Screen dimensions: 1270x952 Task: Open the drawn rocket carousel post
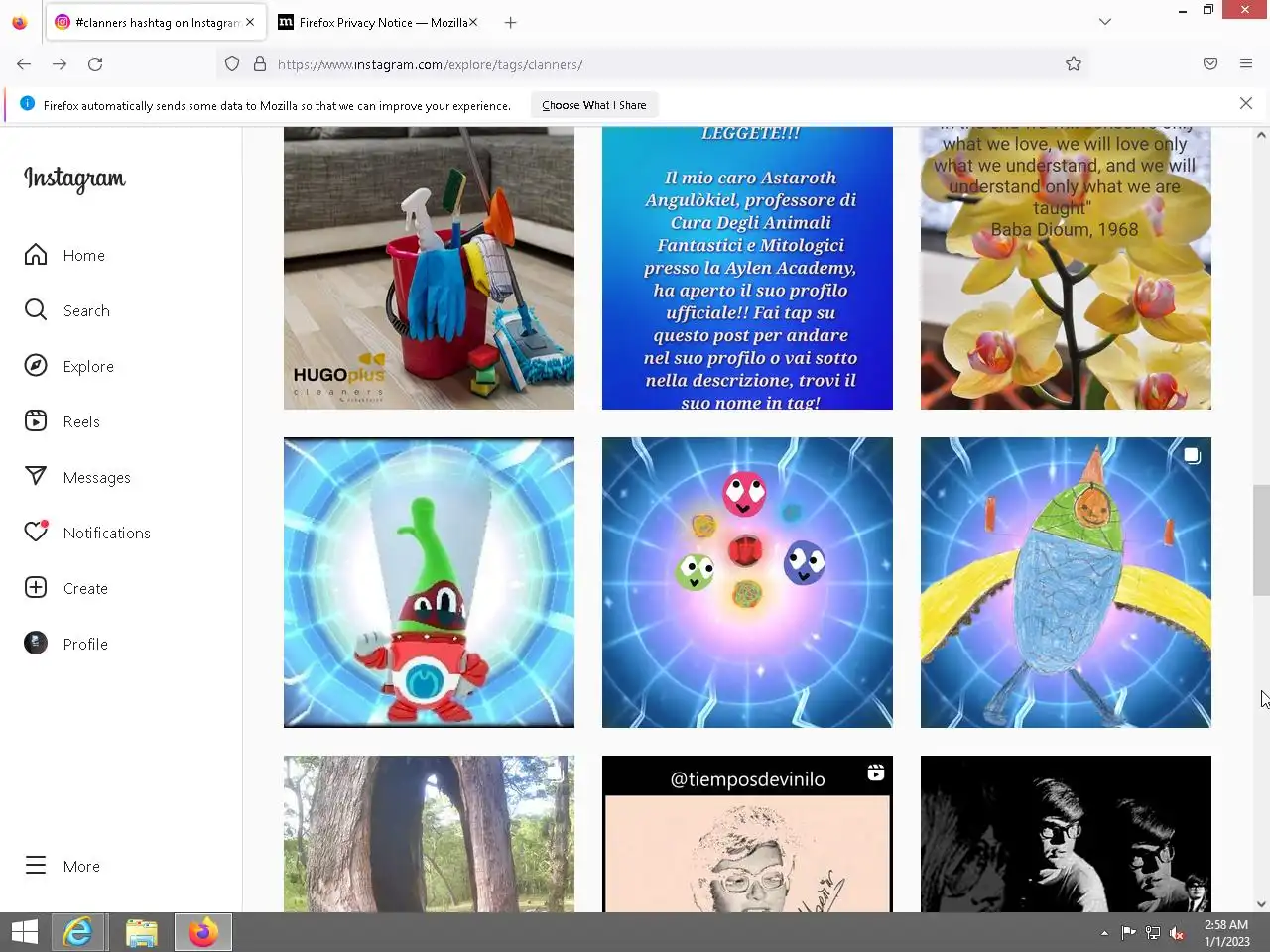(1066, 582)
